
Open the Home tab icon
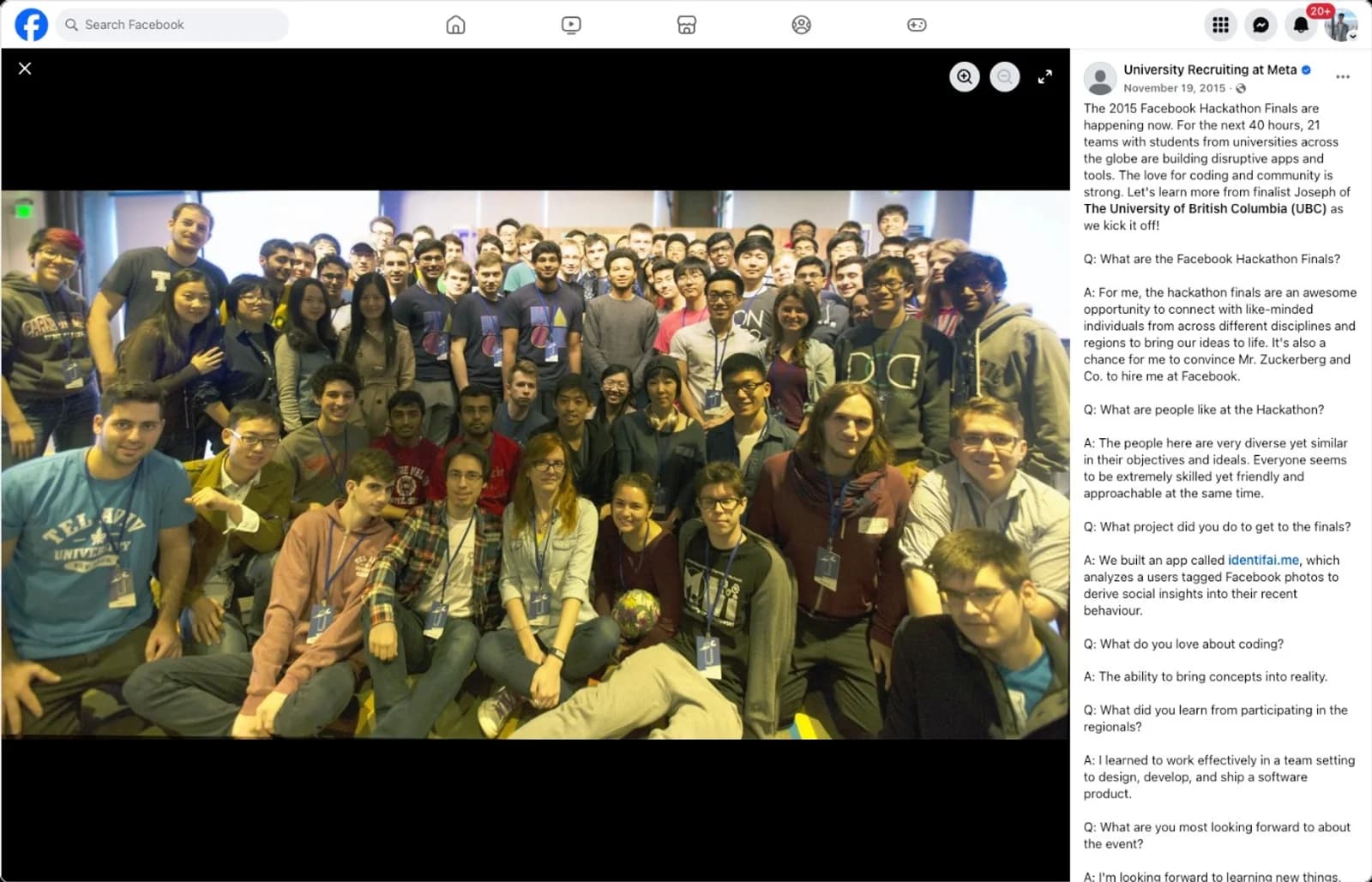456,25
